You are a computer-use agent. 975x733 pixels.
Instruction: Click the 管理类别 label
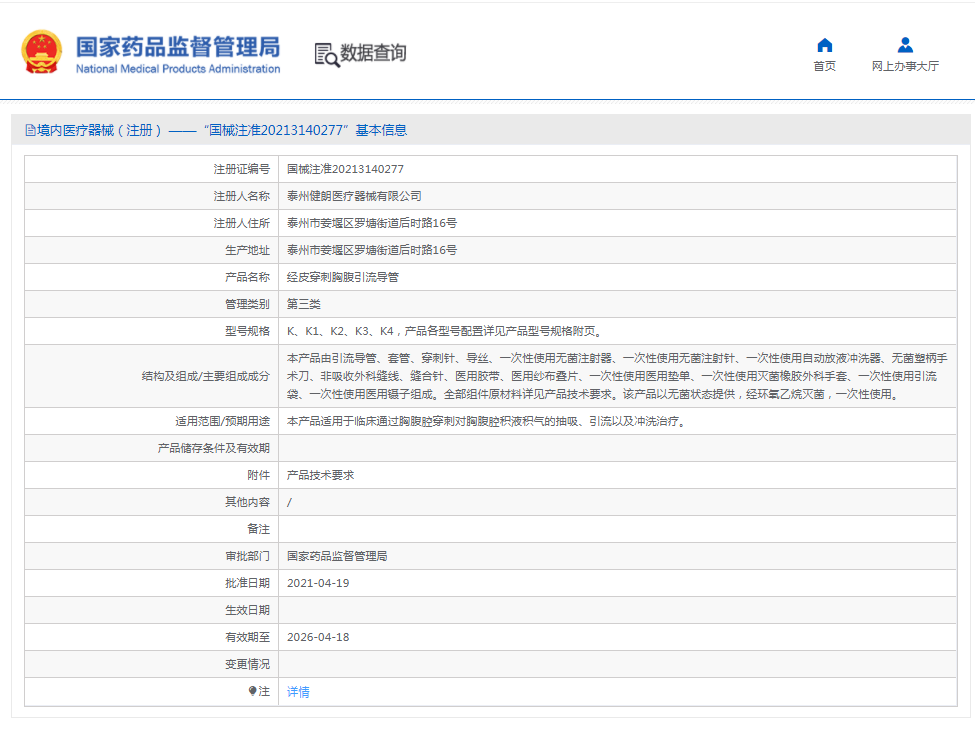click(x=247, y=304)
